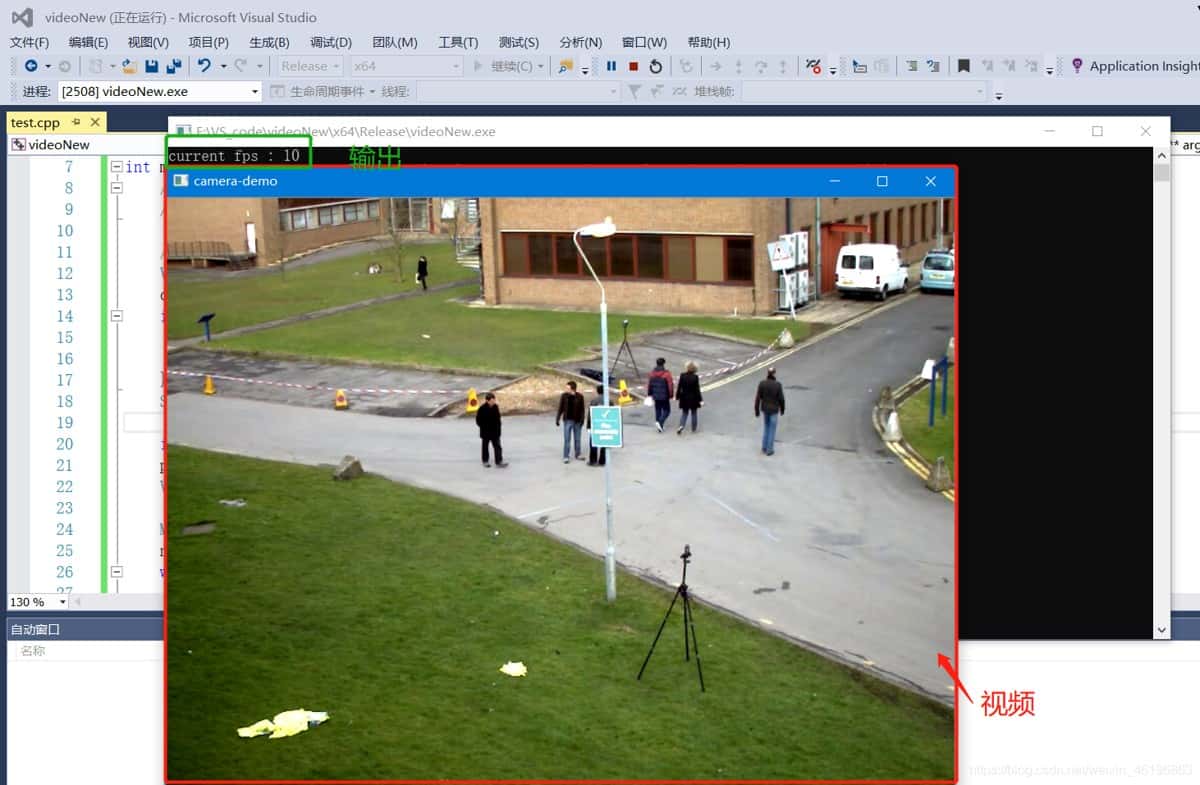Viewport: 1200px width, 785px height.
Task: Collapse the code region at line 26
Action: click(117, 572)
